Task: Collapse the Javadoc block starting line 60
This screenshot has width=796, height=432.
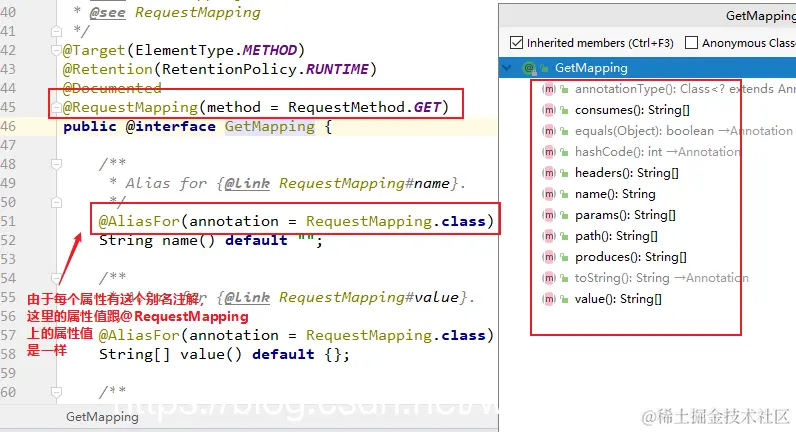Action: [x=56, y=392]
